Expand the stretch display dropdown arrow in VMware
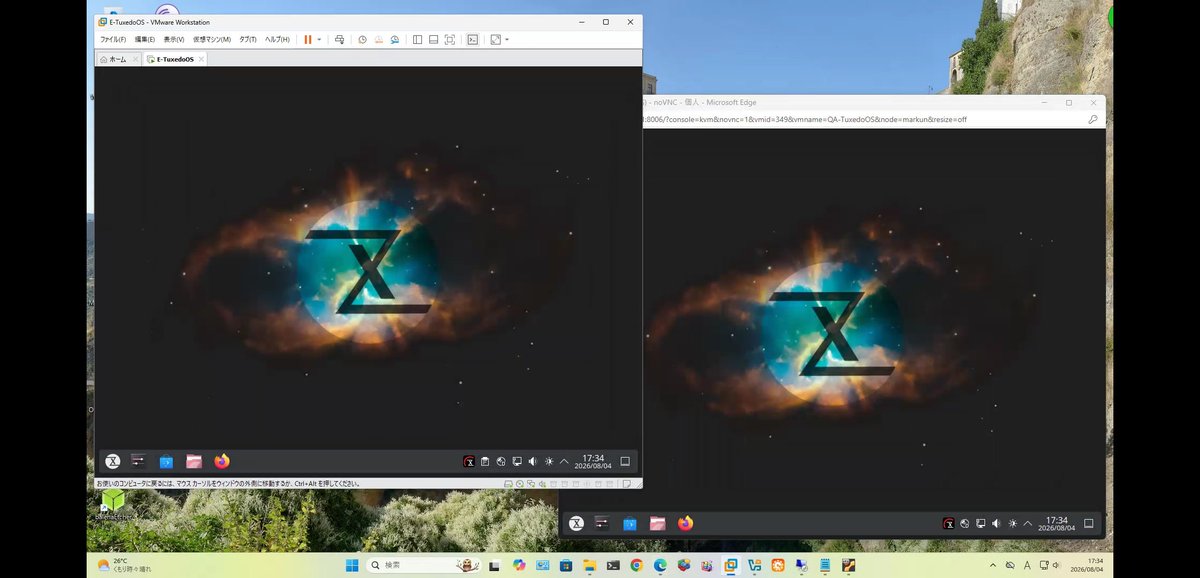This screenshot has height=578, width=1200. (507, 39)
